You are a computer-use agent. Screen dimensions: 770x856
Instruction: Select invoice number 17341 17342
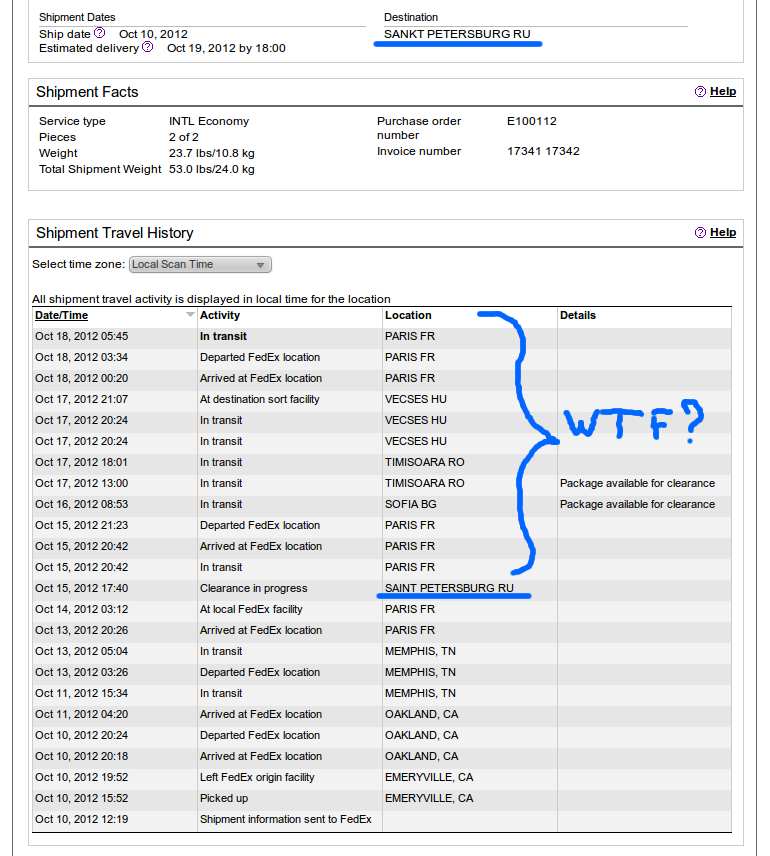[543, 151]
